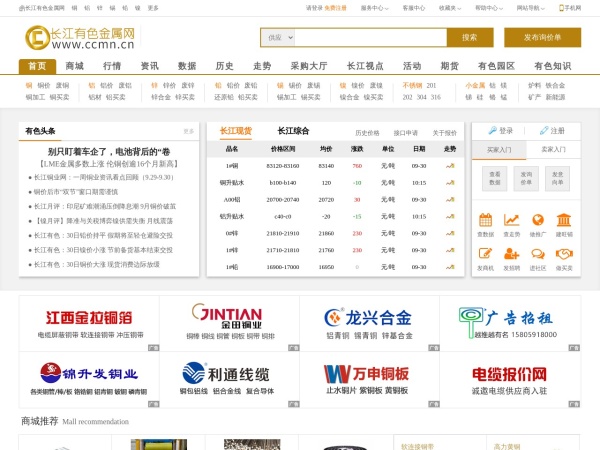Expand the 服务中心 dropdown menu
600x450 pixels.
coord(374,8)
